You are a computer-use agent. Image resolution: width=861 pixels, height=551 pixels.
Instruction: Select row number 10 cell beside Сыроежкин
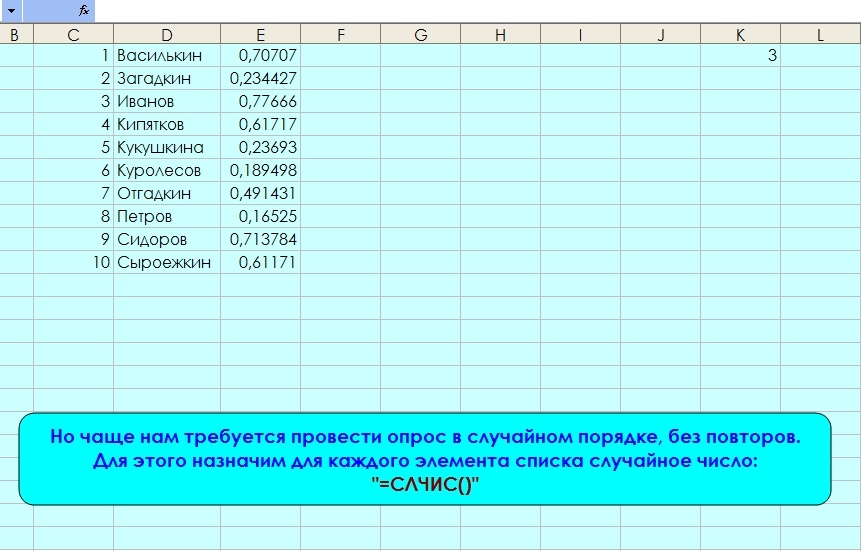[74, 262]
